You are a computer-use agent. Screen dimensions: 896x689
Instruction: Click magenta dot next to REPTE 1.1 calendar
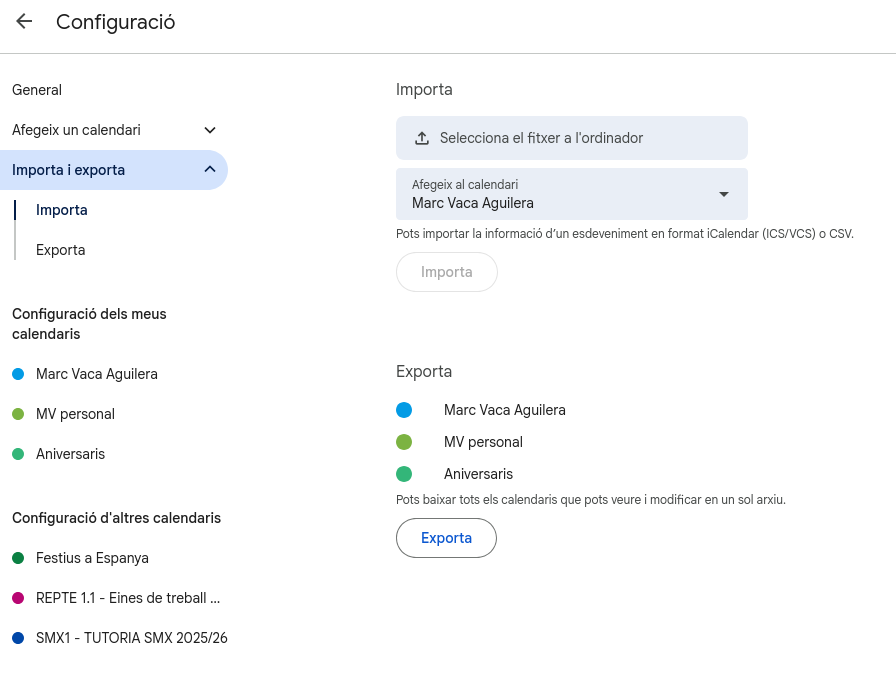pos(18,598)
